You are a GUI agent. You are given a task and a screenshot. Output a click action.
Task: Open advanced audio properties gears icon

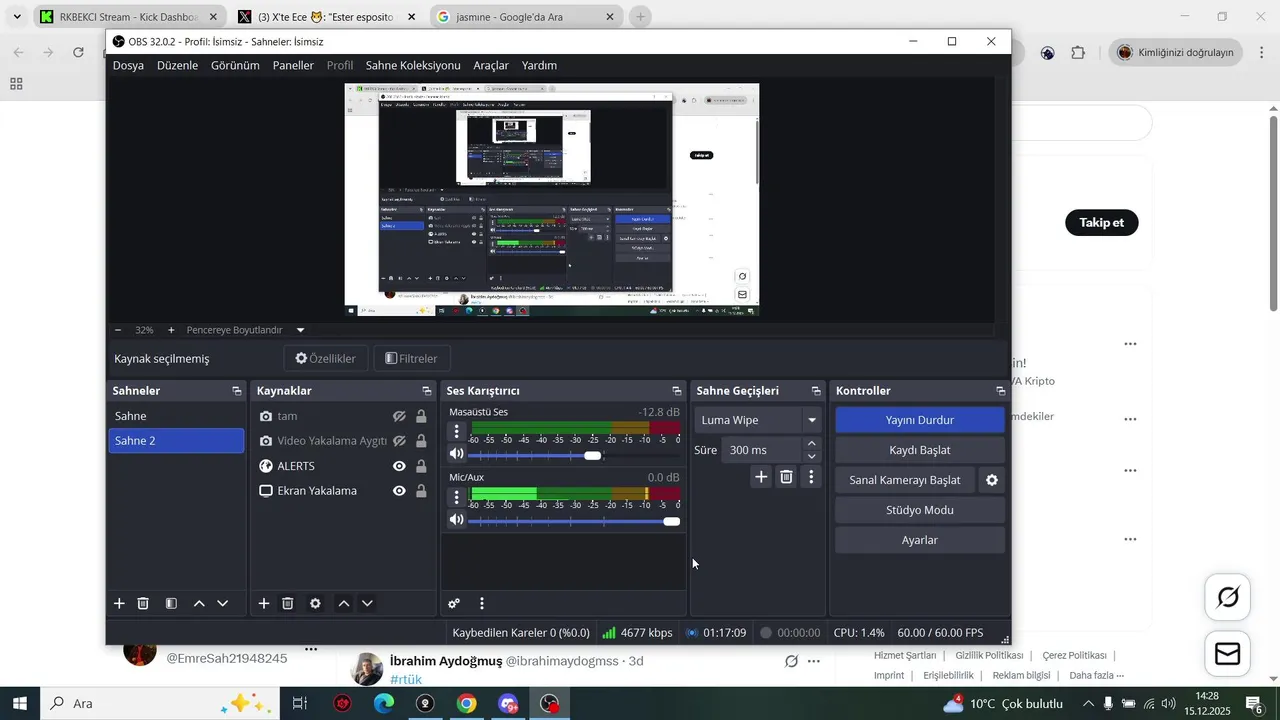(x=454, y=603)
